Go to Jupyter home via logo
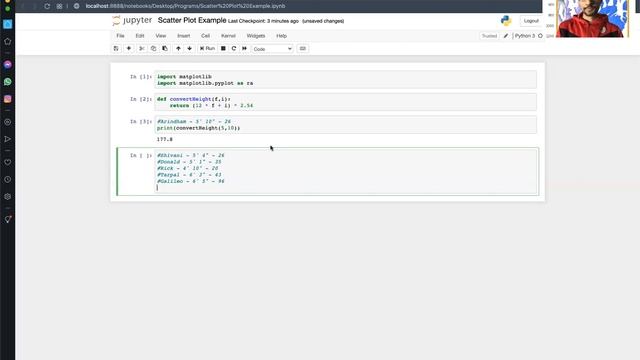 pyautogui.click(x=132, y=20)
